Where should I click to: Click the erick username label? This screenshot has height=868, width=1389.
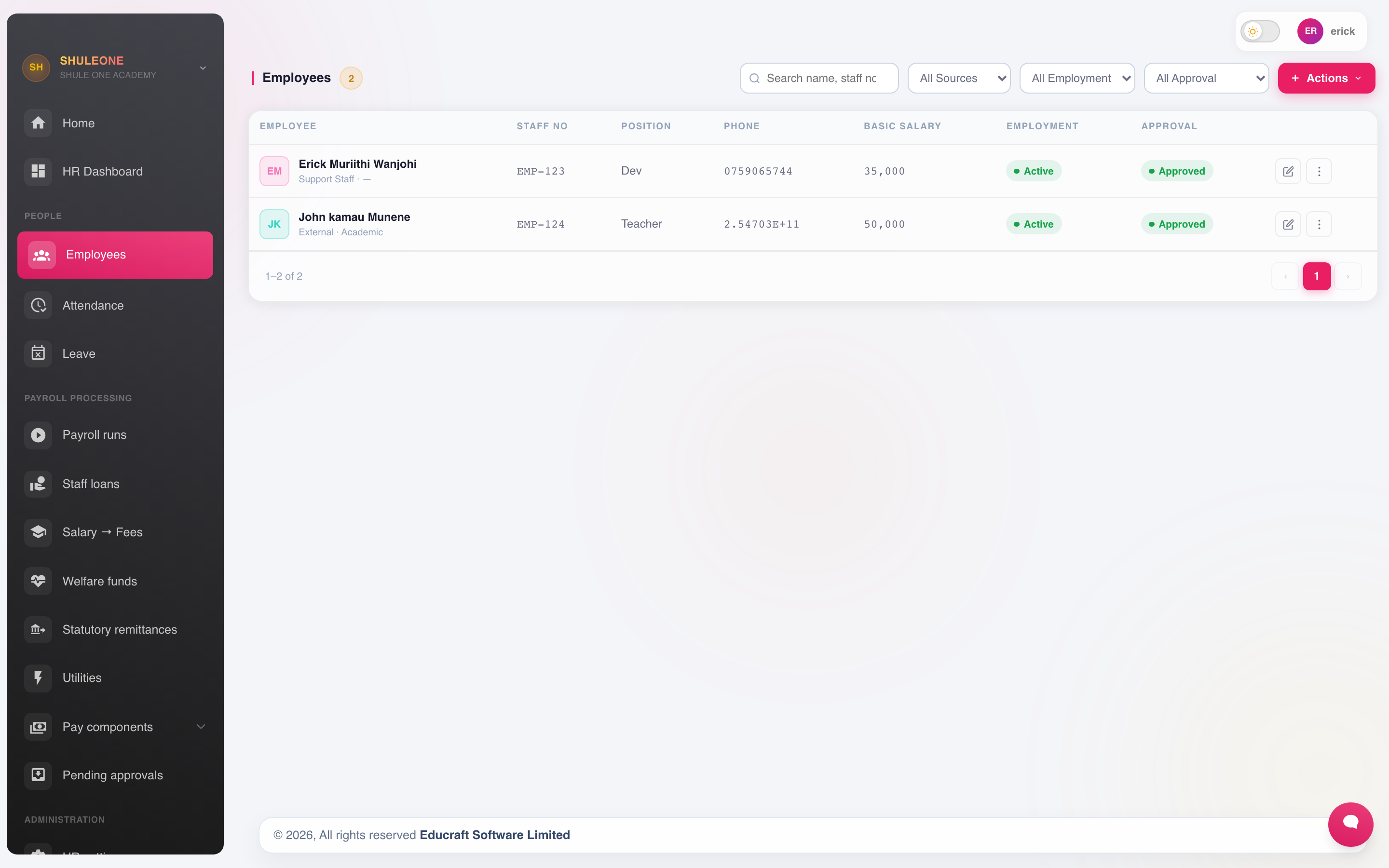1343,31
